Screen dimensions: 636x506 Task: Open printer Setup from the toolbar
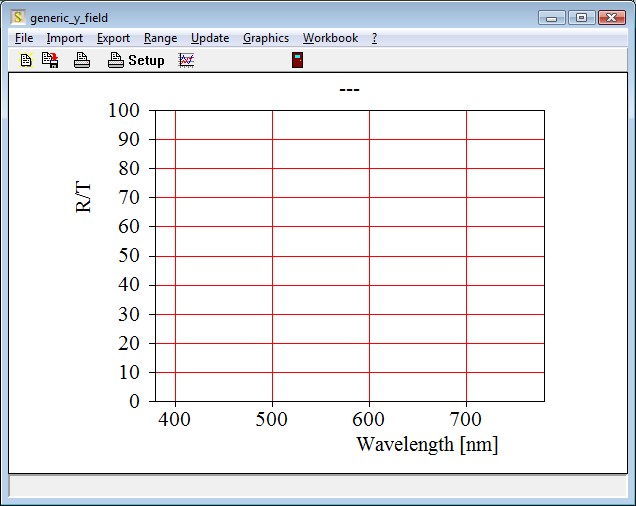point(136,60)
